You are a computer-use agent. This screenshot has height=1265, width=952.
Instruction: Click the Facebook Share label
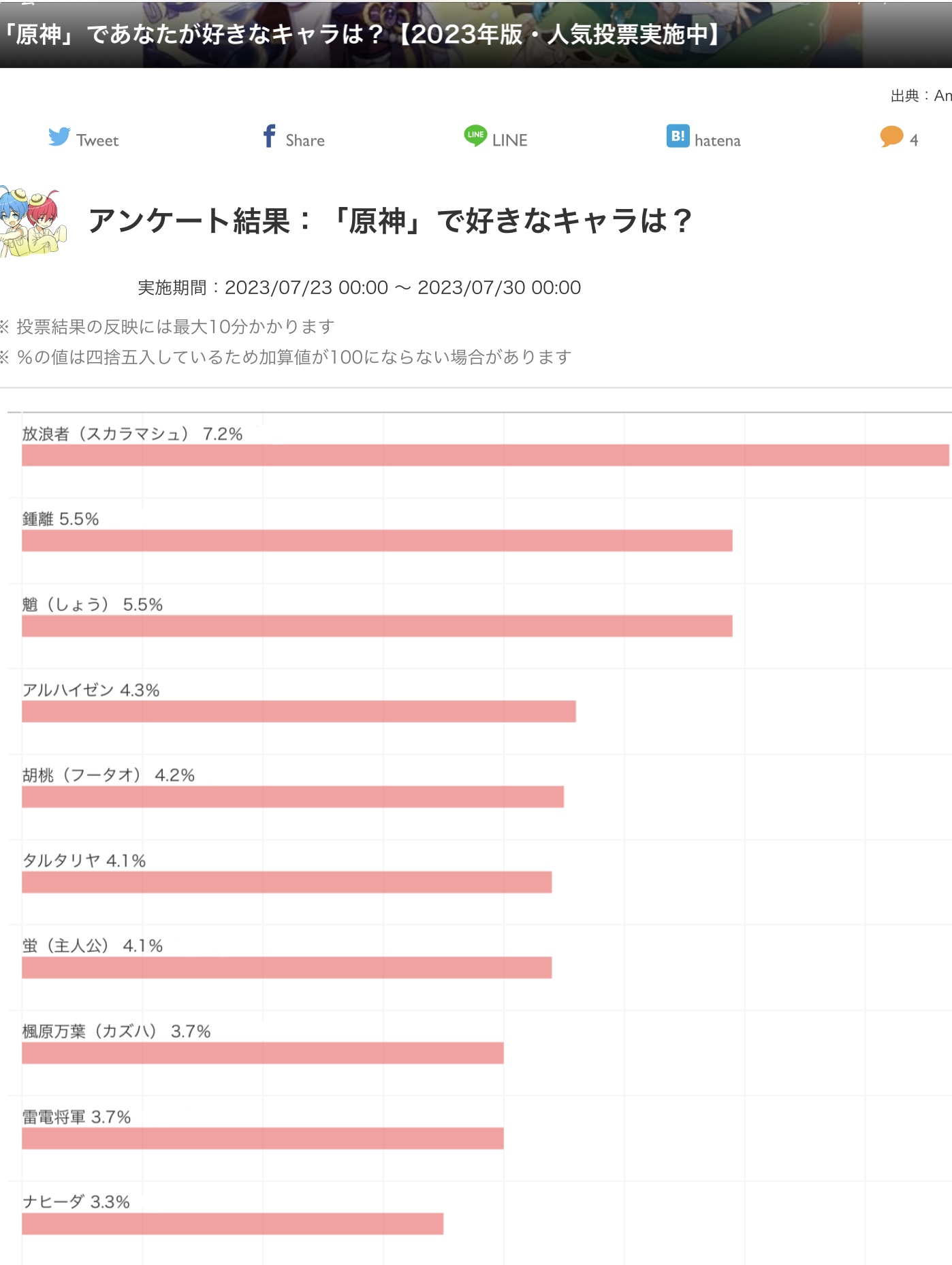(x=305, y=141)
